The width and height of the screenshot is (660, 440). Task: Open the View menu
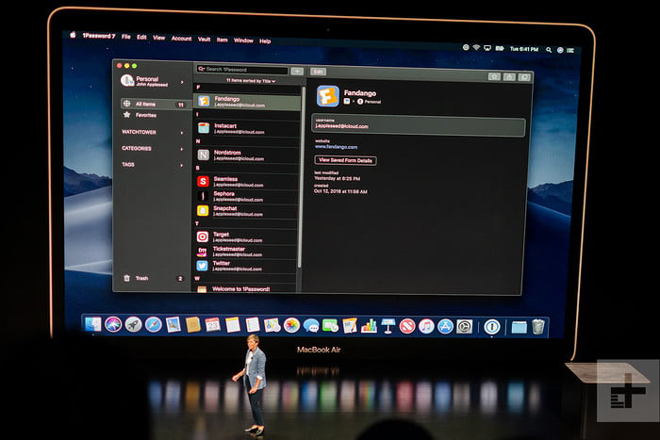[x=159, y=38]
